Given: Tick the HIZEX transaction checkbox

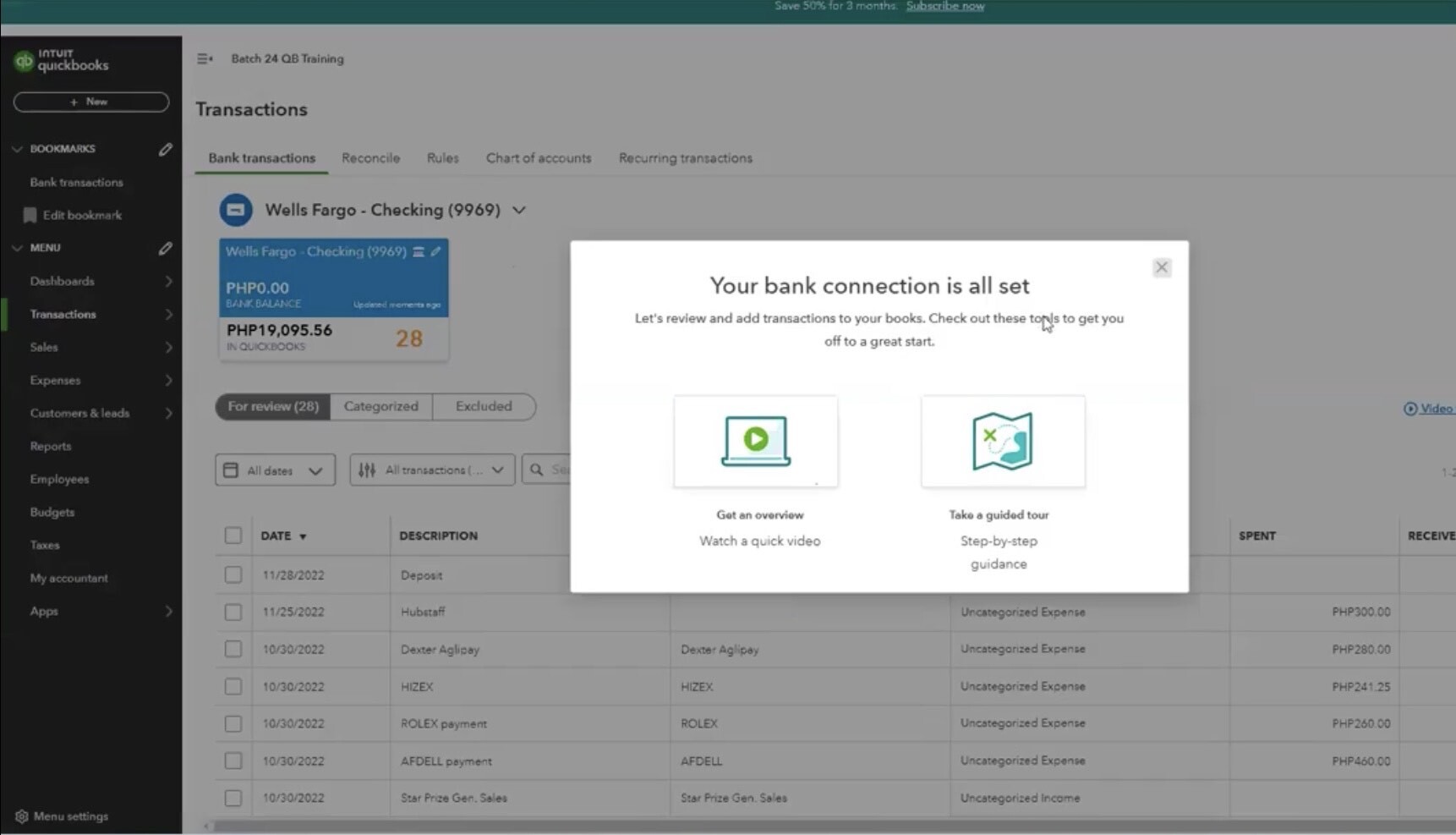Looking at the screenshot, I should pos(233,686).
